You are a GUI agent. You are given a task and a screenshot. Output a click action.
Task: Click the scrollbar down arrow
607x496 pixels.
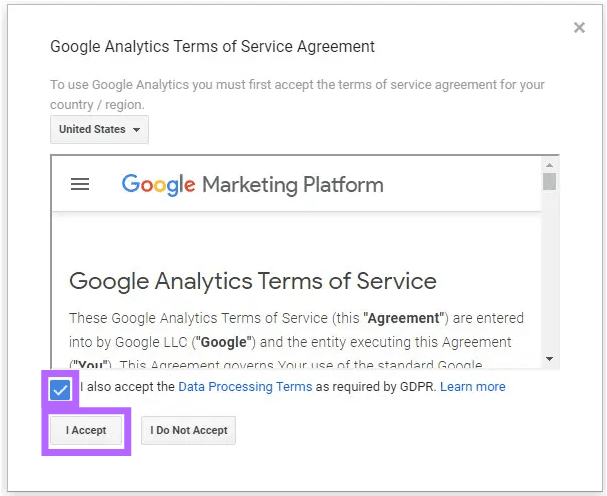tap(549, 359)
